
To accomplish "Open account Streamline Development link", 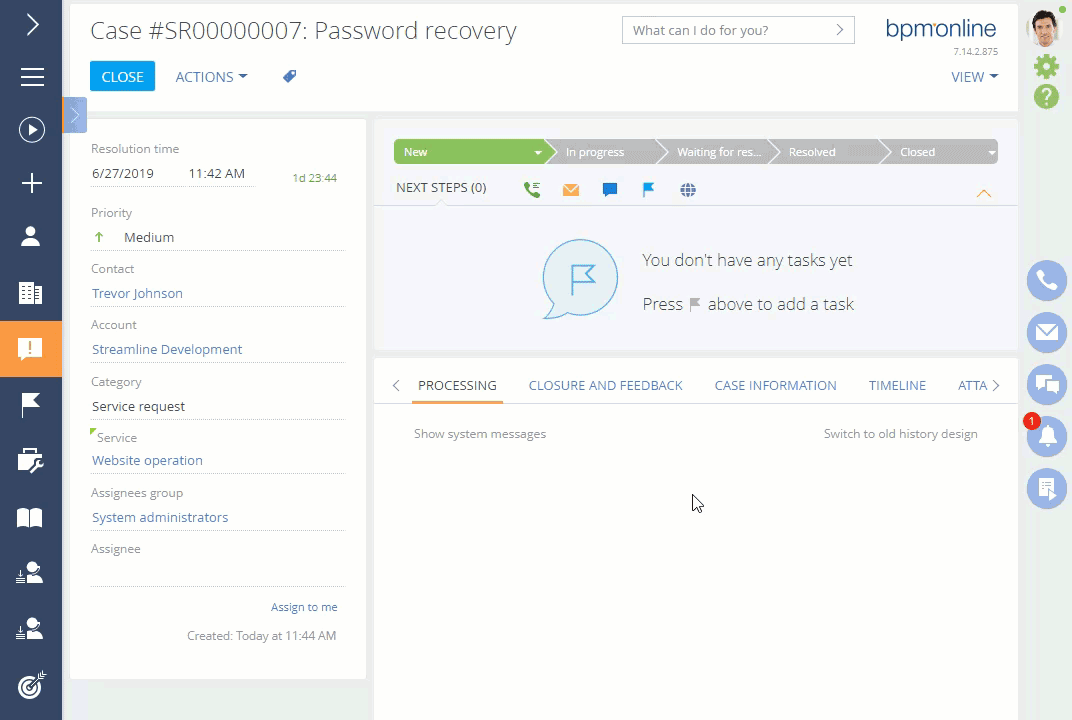I will coord(167,349).
